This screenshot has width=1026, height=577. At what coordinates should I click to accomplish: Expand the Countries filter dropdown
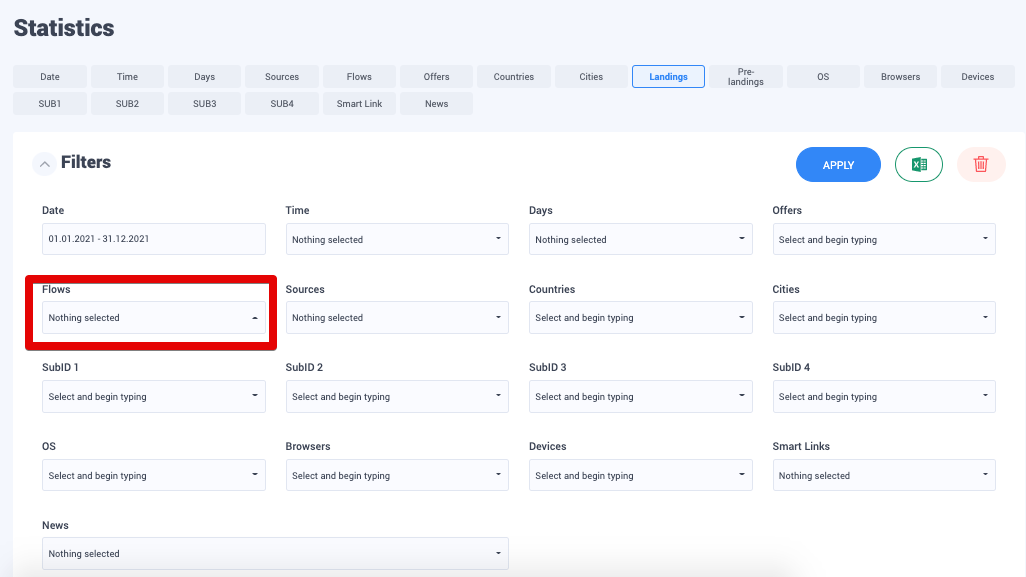click(x=640, y=318)
